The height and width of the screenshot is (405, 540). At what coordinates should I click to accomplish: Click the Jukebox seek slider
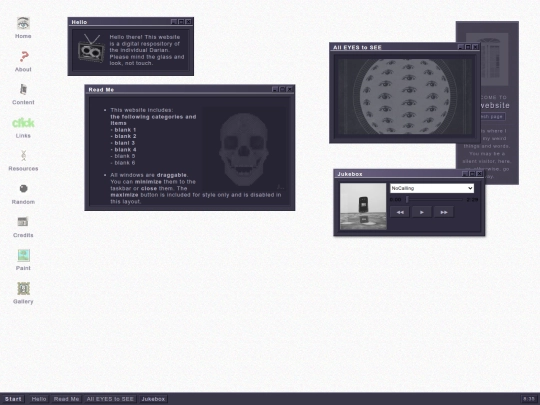coord(434,199)
